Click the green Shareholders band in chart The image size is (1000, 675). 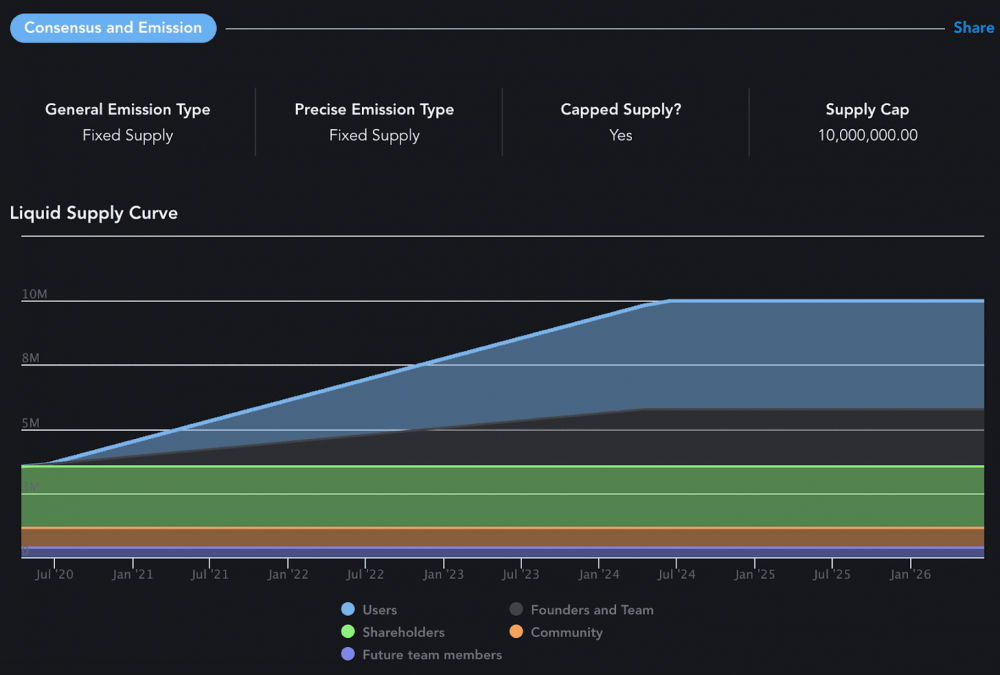[500, 497]
